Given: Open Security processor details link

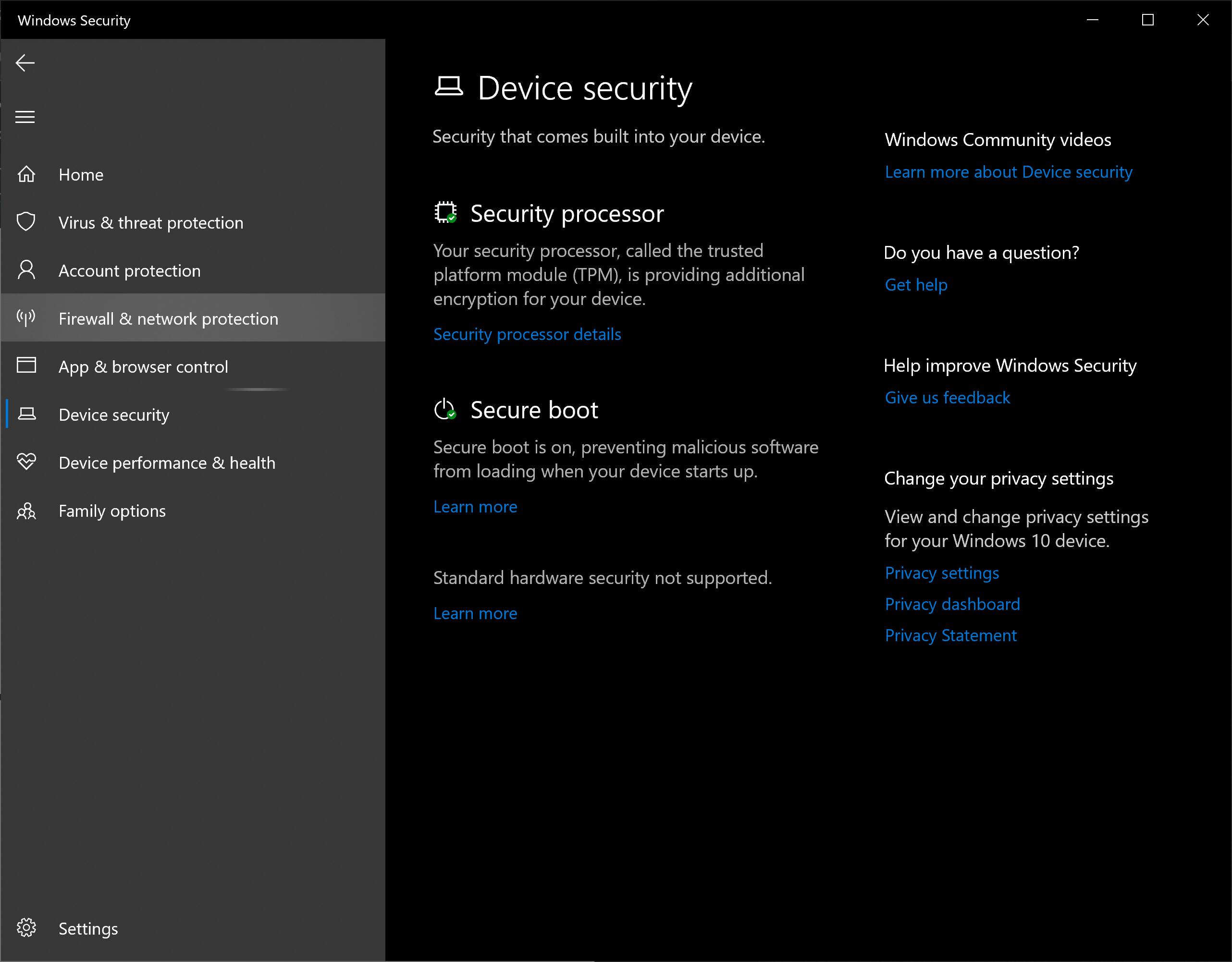Looking at the screenshot, I should click(527, 334).
